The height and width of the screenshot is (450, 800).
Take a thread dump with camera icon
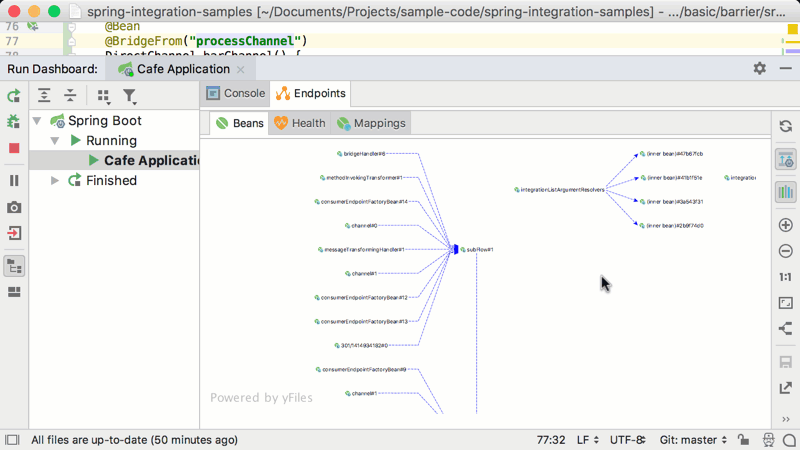[14, 207]
